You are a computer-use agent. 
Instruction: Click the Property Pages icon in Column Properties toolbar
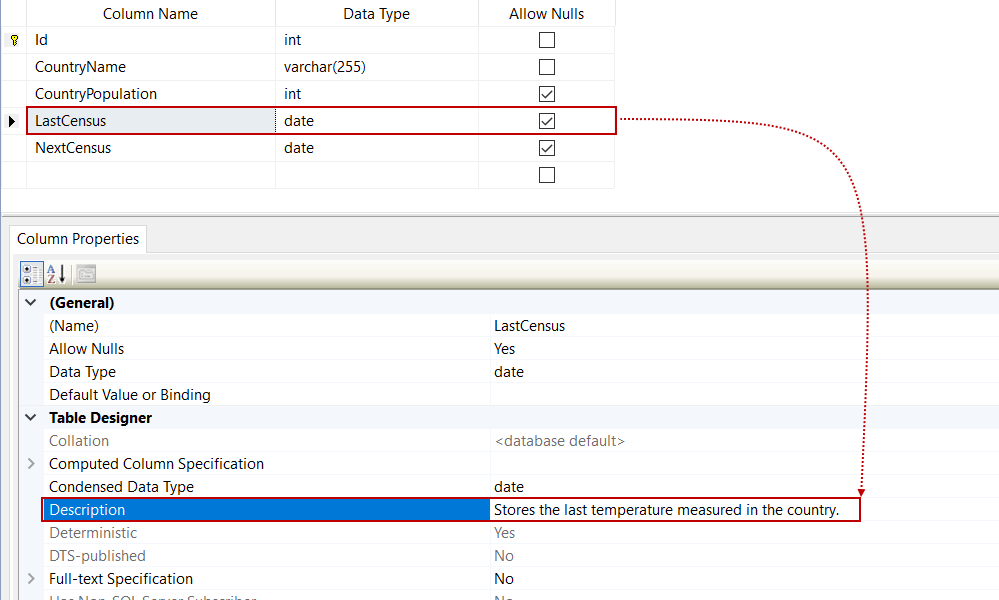85,274
